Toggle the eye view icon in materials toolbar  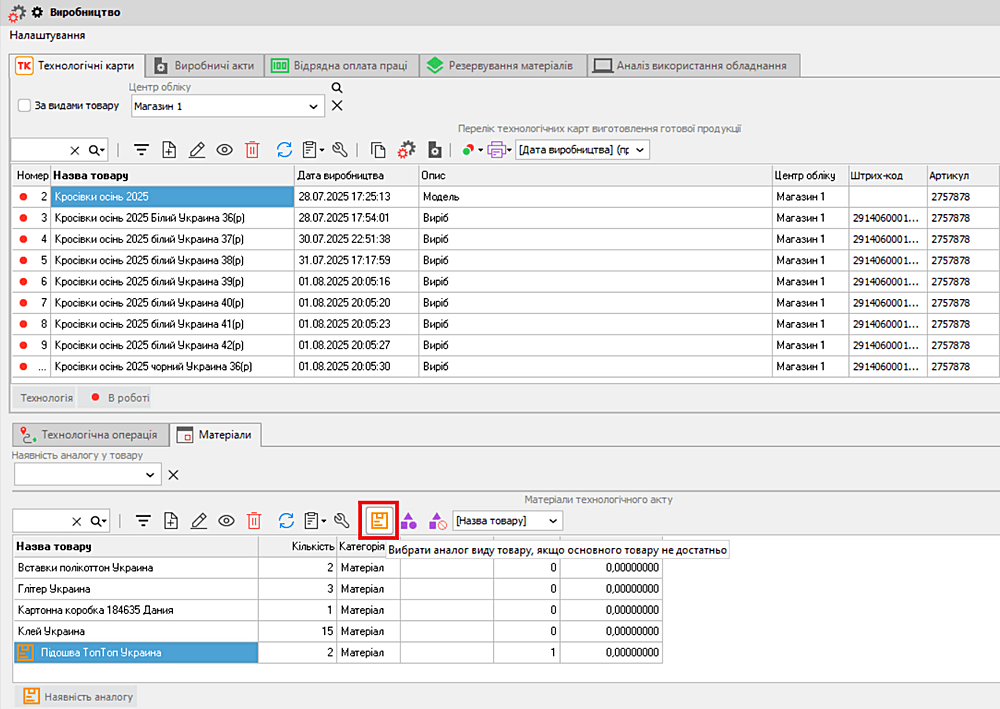coord(226,520)
